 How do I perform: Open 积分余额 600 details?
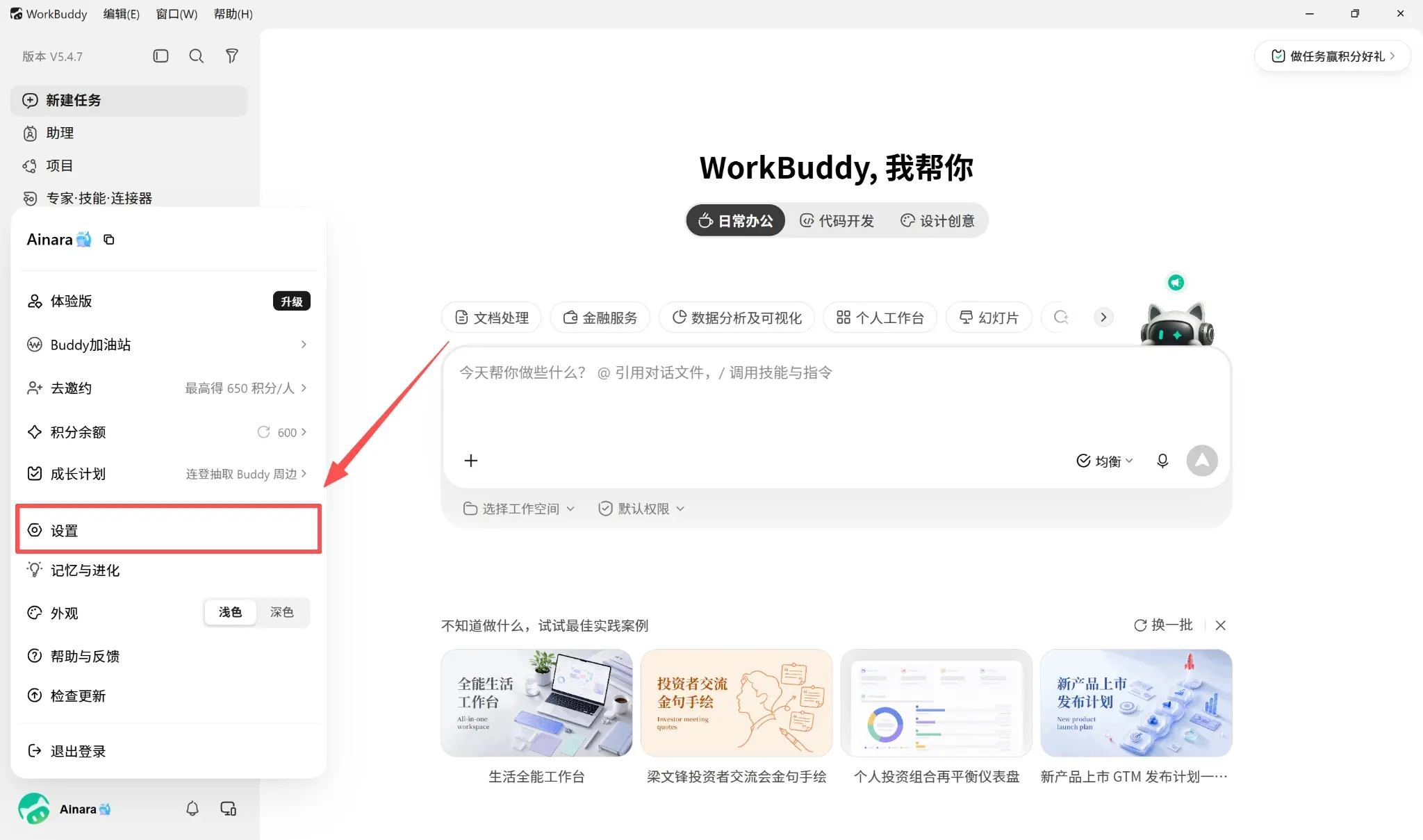pyautogui.click(x=168, y=432)
